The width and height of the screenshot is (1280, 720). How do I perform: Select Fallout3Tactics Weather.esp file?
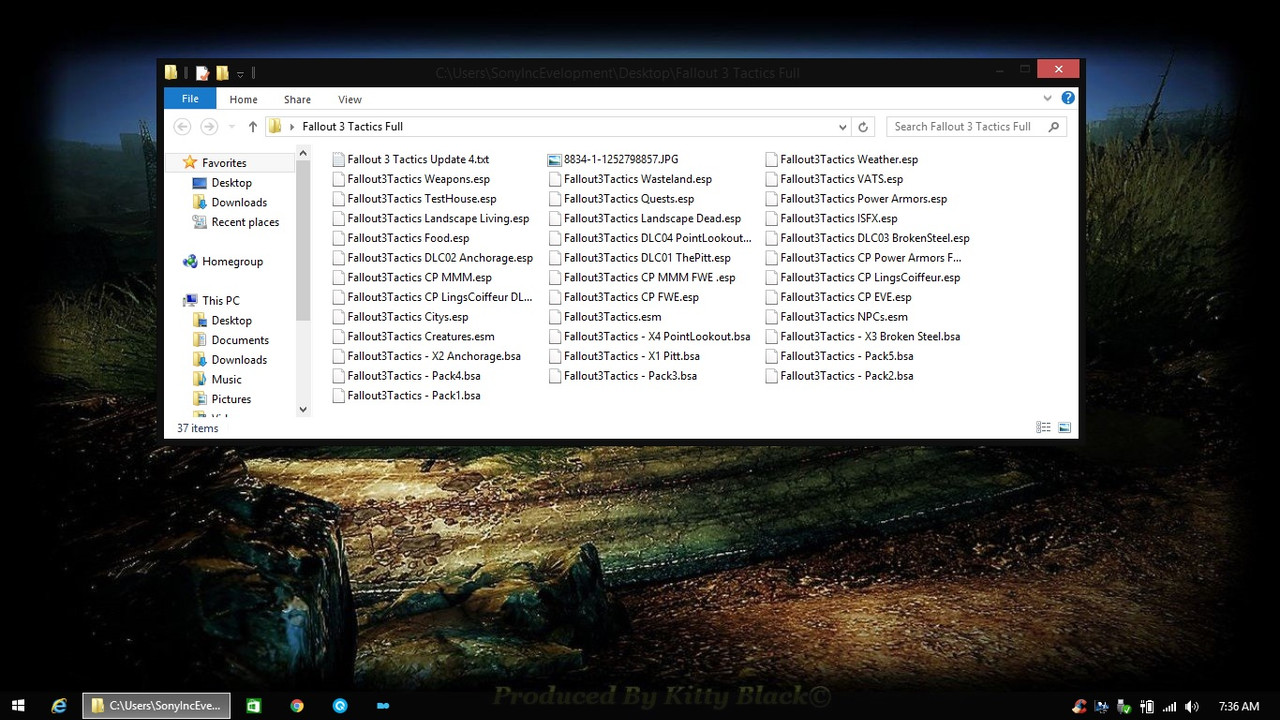click(849, 160)
